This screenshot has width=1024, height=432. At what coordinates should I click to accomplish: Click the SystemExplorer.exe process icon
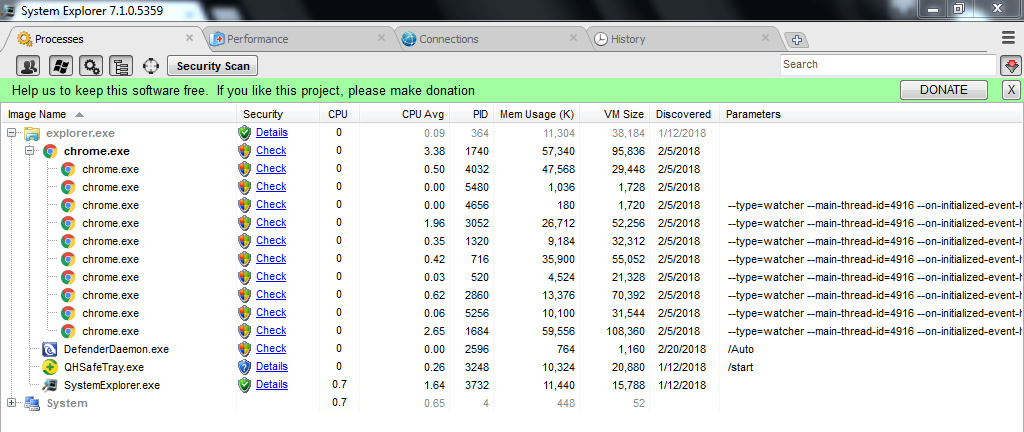[x=50, y=385]
